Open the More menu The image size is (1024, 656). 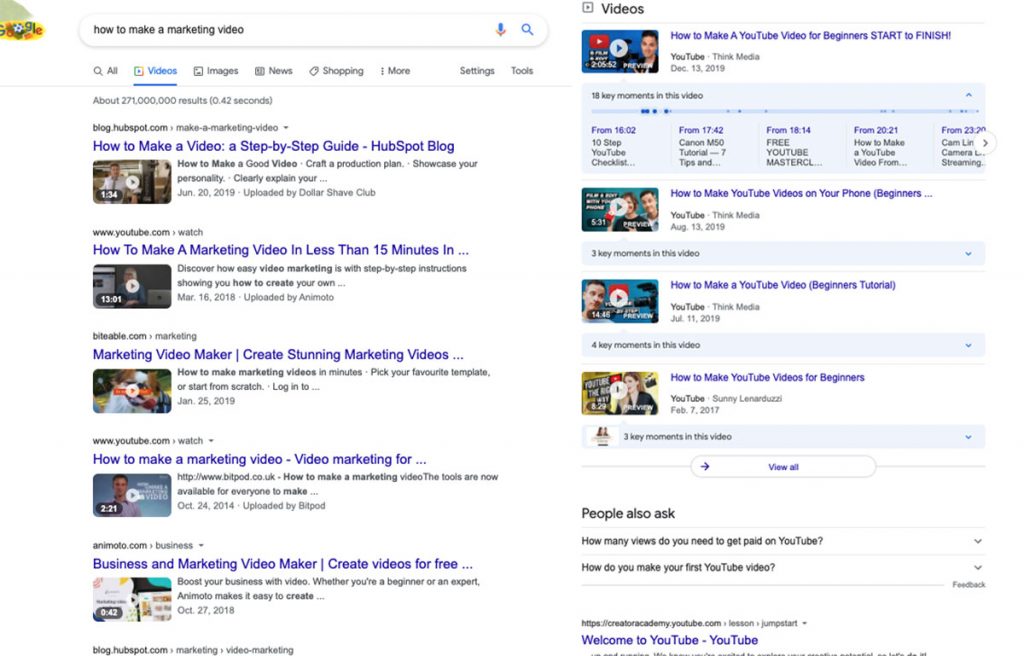tap(395, 71)
